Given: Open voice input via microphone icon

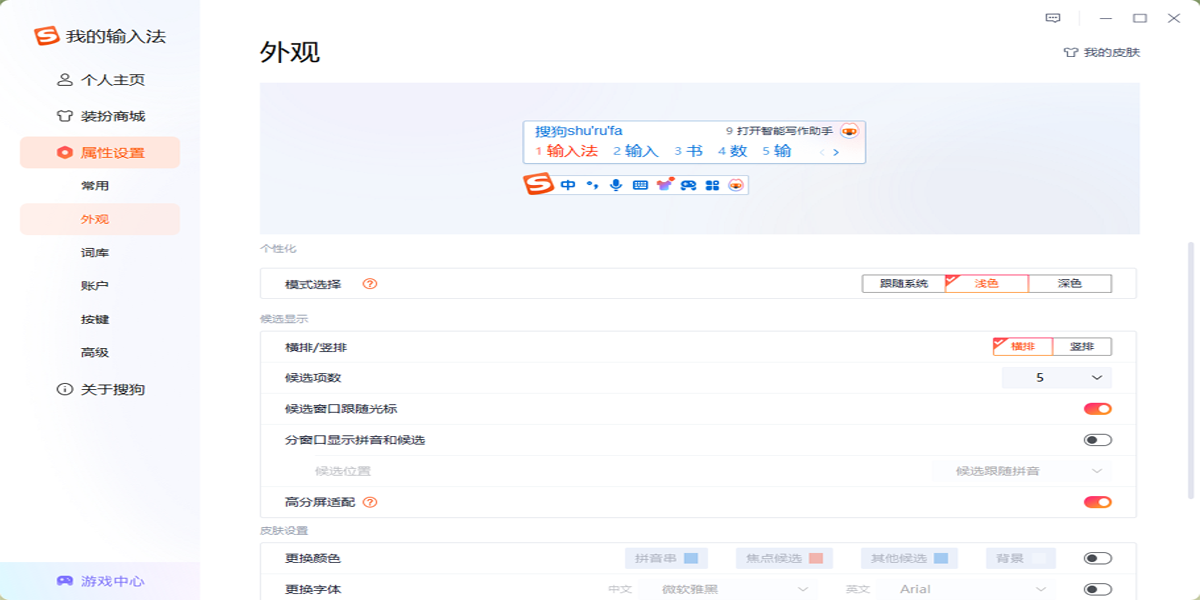Looking at the screenshot, I should (614, 184).
